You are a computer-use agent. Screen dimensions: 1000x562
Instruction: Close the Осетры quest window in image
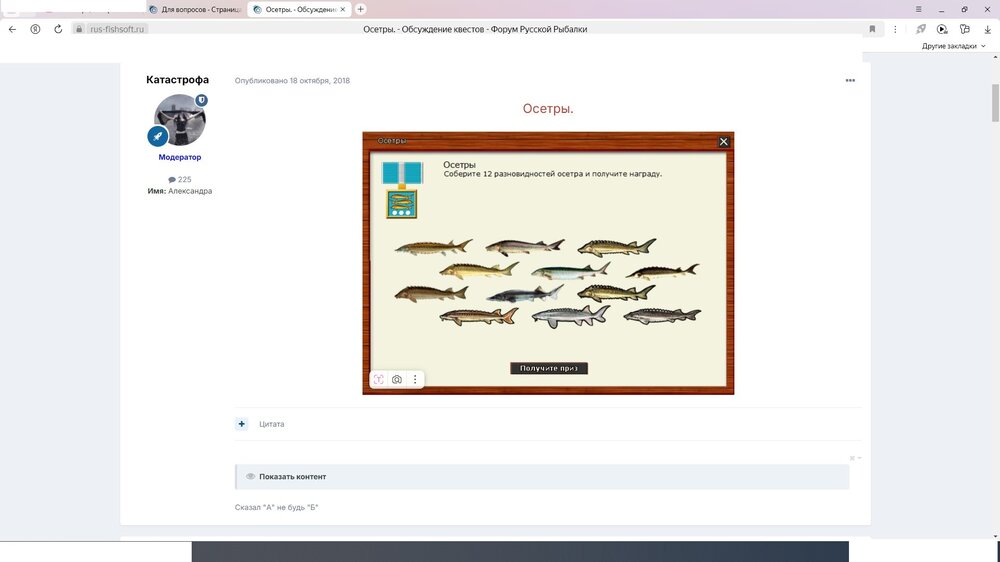pyautogui.click(x=723, y=142)
